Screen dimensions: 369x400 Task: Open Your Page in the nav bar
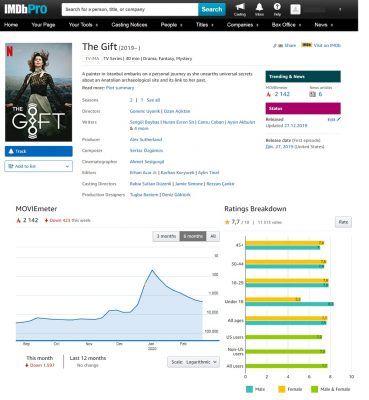43,25
